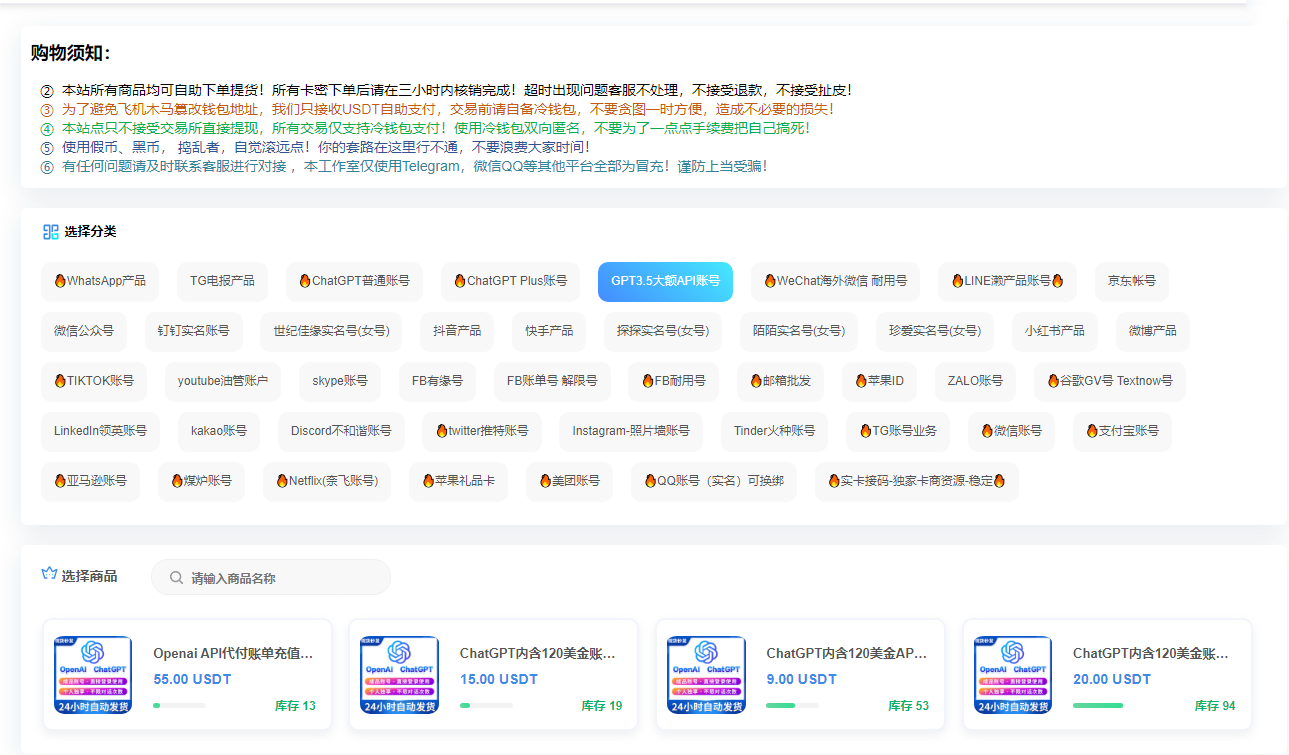Select the TG账号业务 category
The width and height of the screenshot is (1289, 755).
coord(898,432)
